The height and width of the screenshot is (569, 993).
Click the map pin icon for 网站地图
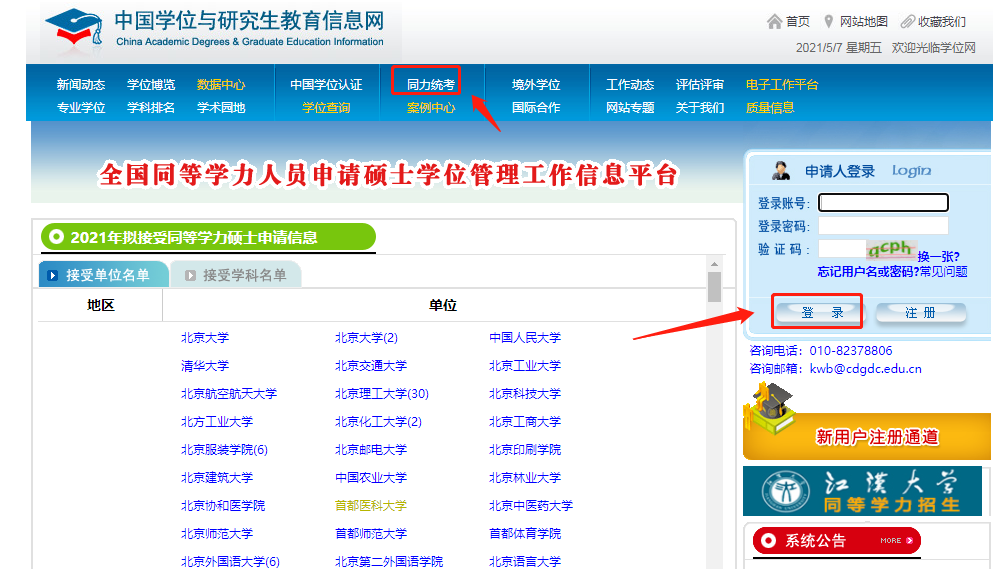pyautogui.click(x=828, y=22)
